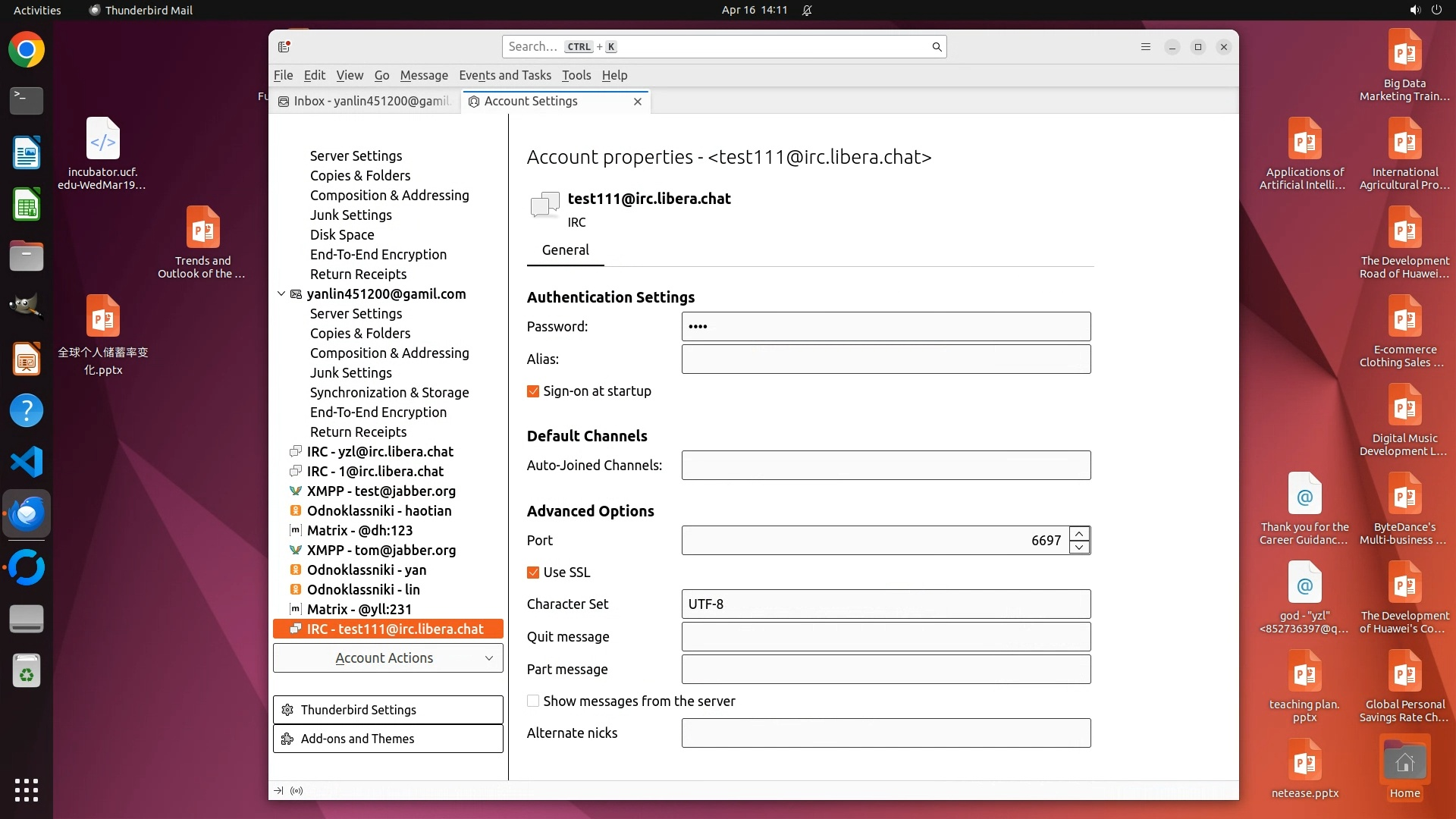Open the Account Actions dropdown

coord(388,658)
